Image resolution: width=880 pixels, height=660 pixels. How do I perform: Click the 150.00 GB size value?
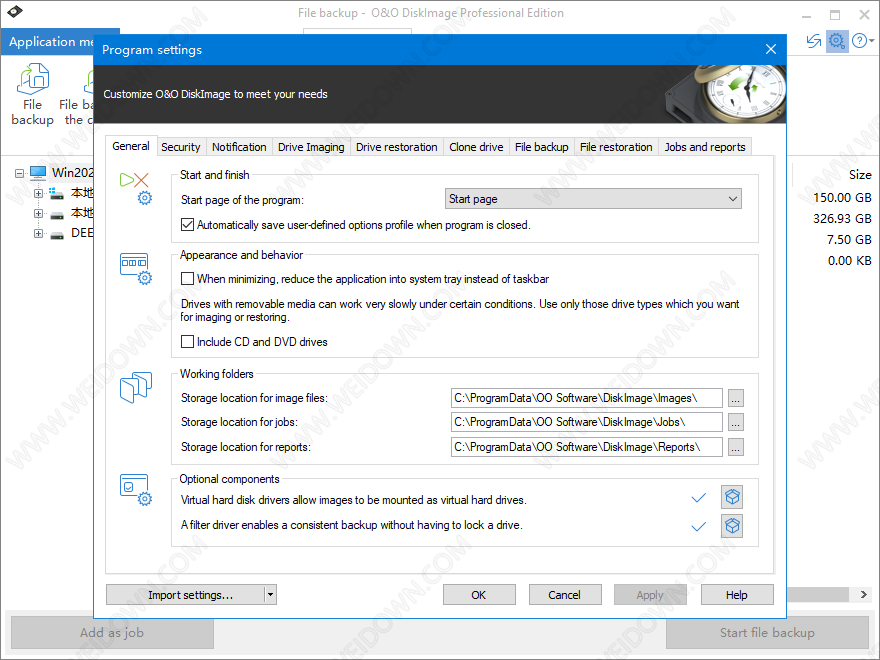click(842, 198)
